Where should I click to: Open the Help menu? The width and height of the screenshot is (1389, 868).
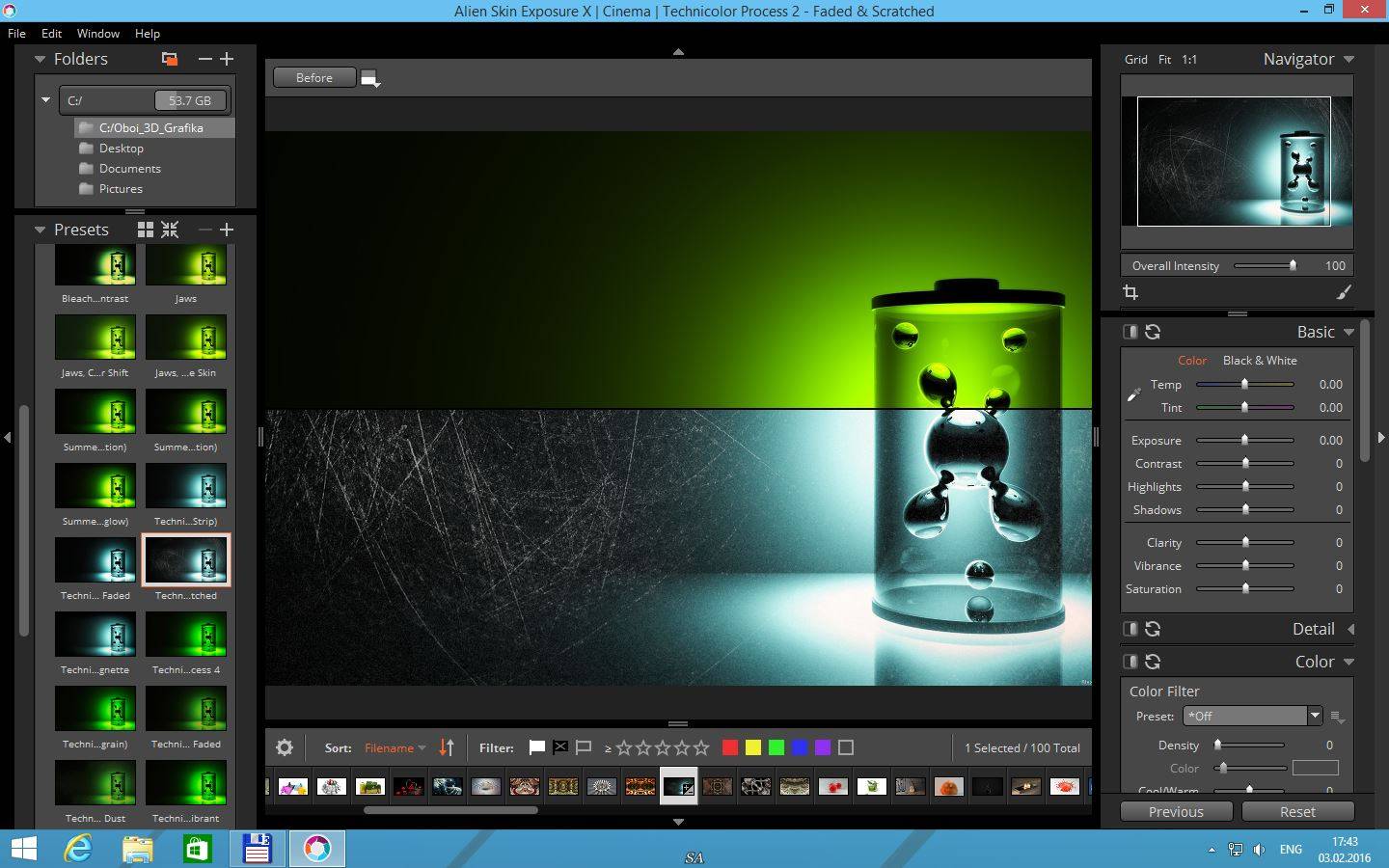click(x=148, y=33)
